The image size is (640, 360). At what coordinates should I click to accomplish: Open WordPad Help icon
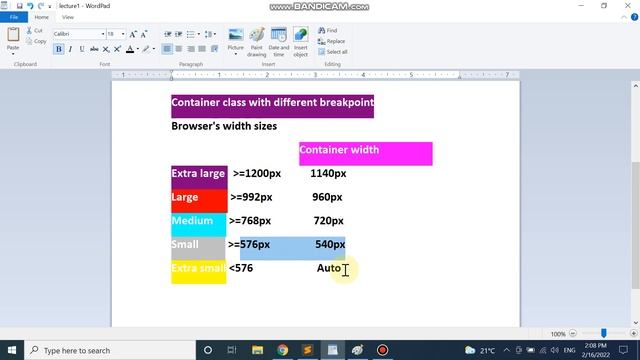pos(634,17)
